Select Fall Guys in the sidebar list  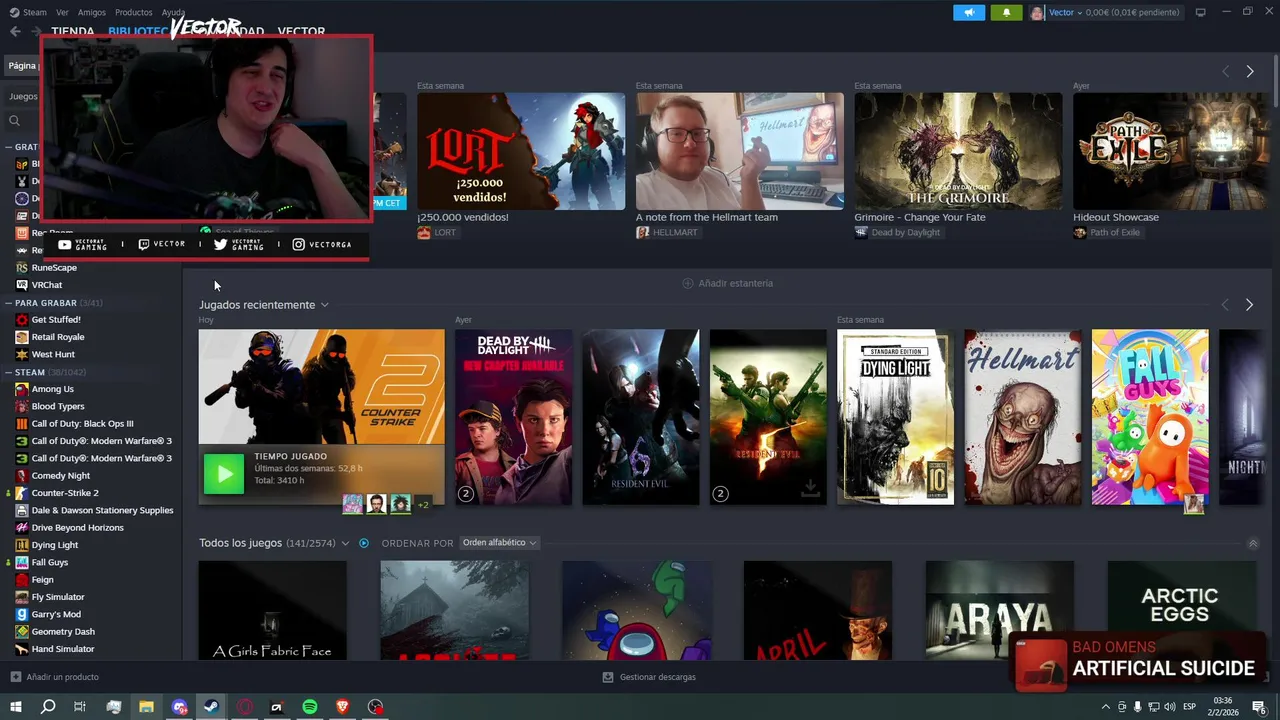50,562
